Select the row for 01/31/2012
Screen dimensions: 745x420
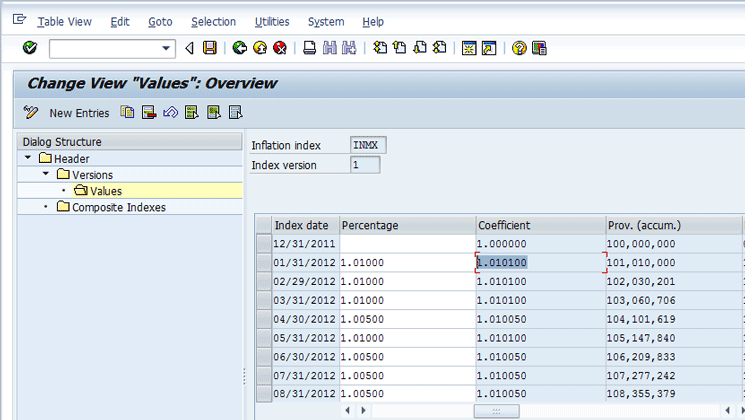pyautogui.click(x=263, y=262)
